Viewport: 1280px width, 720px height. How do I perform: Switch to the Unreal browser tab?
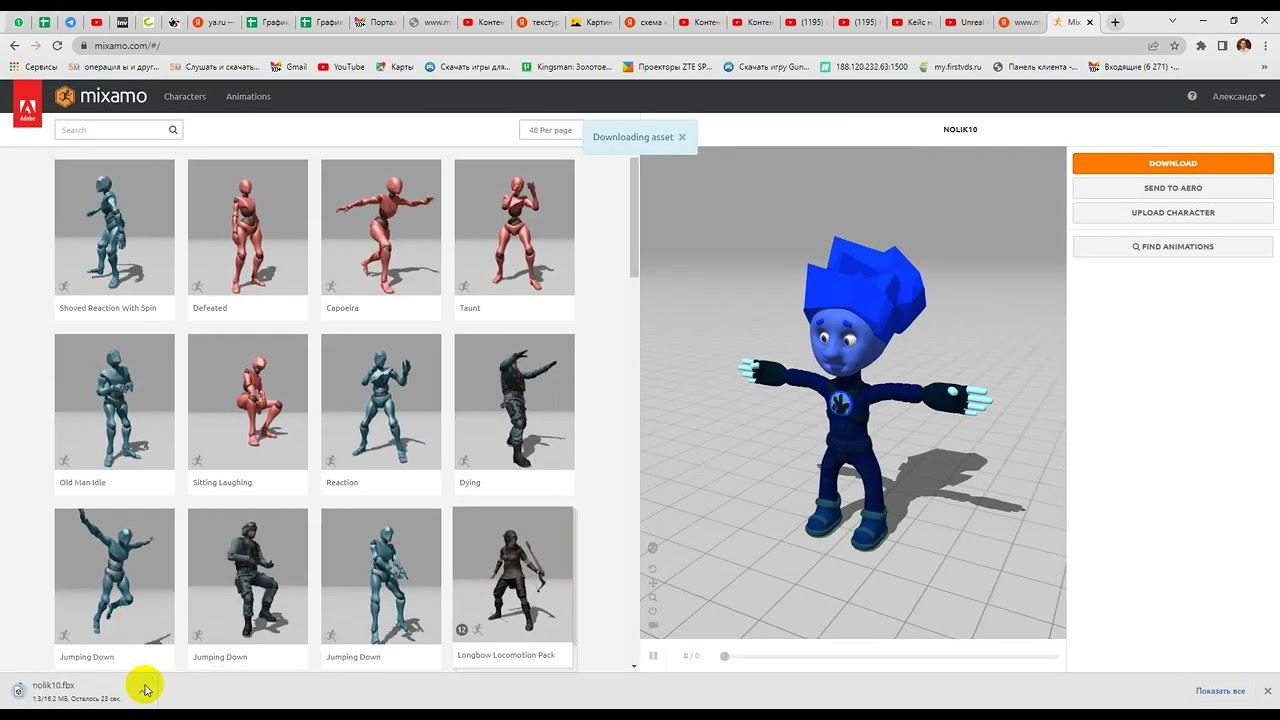(966, 22)
